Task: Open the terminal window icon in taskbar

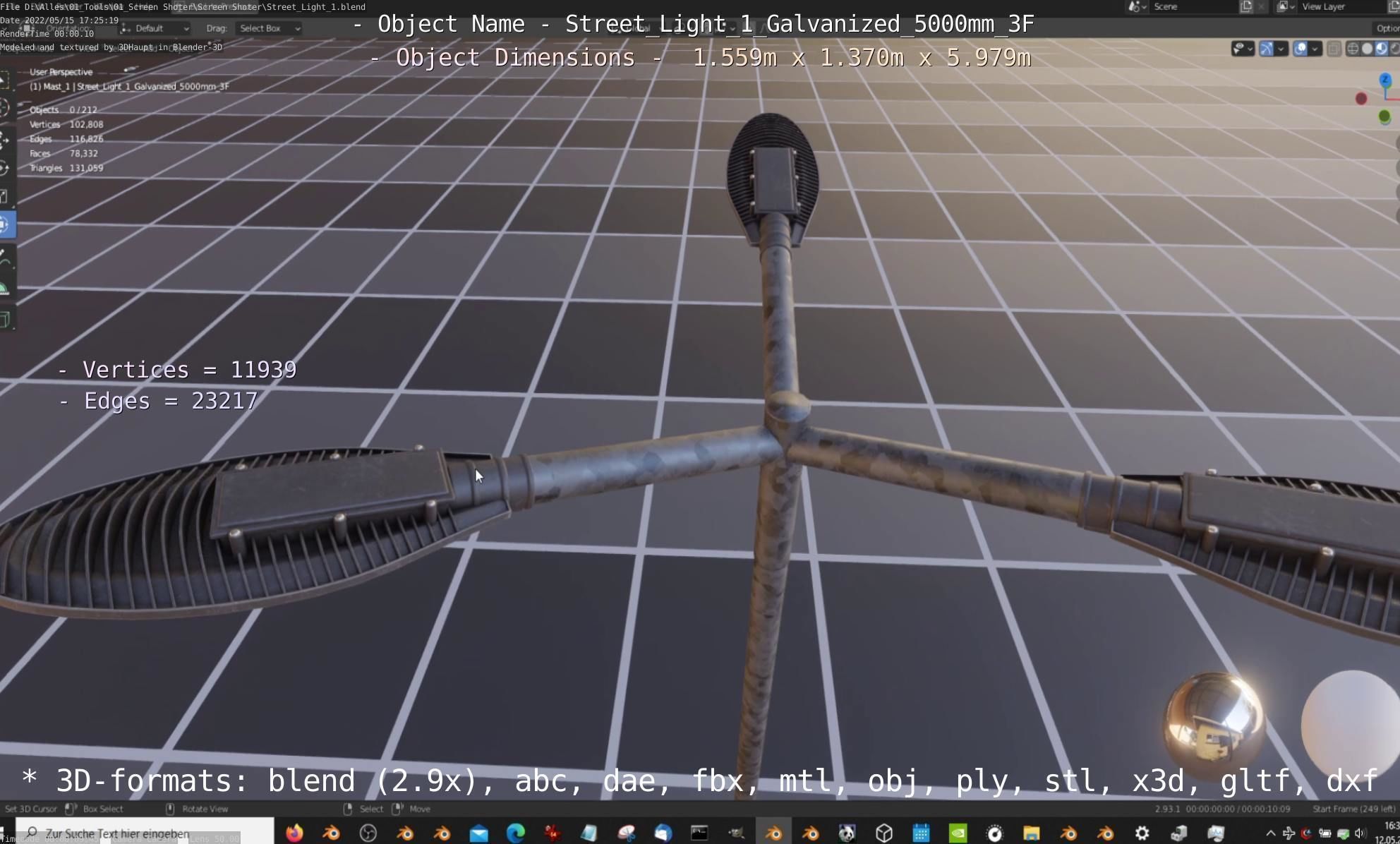Action: coord(699,833)
